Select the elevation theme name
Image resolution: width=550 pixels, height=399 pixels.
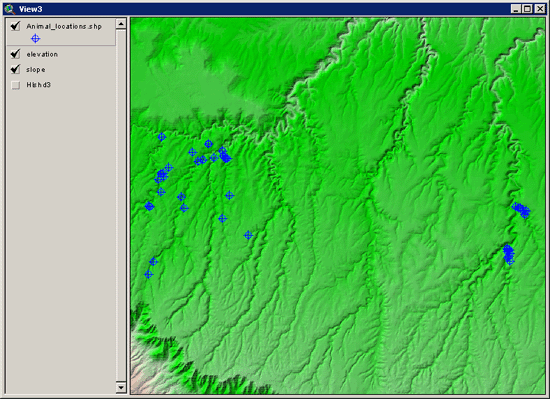(42, 54)
